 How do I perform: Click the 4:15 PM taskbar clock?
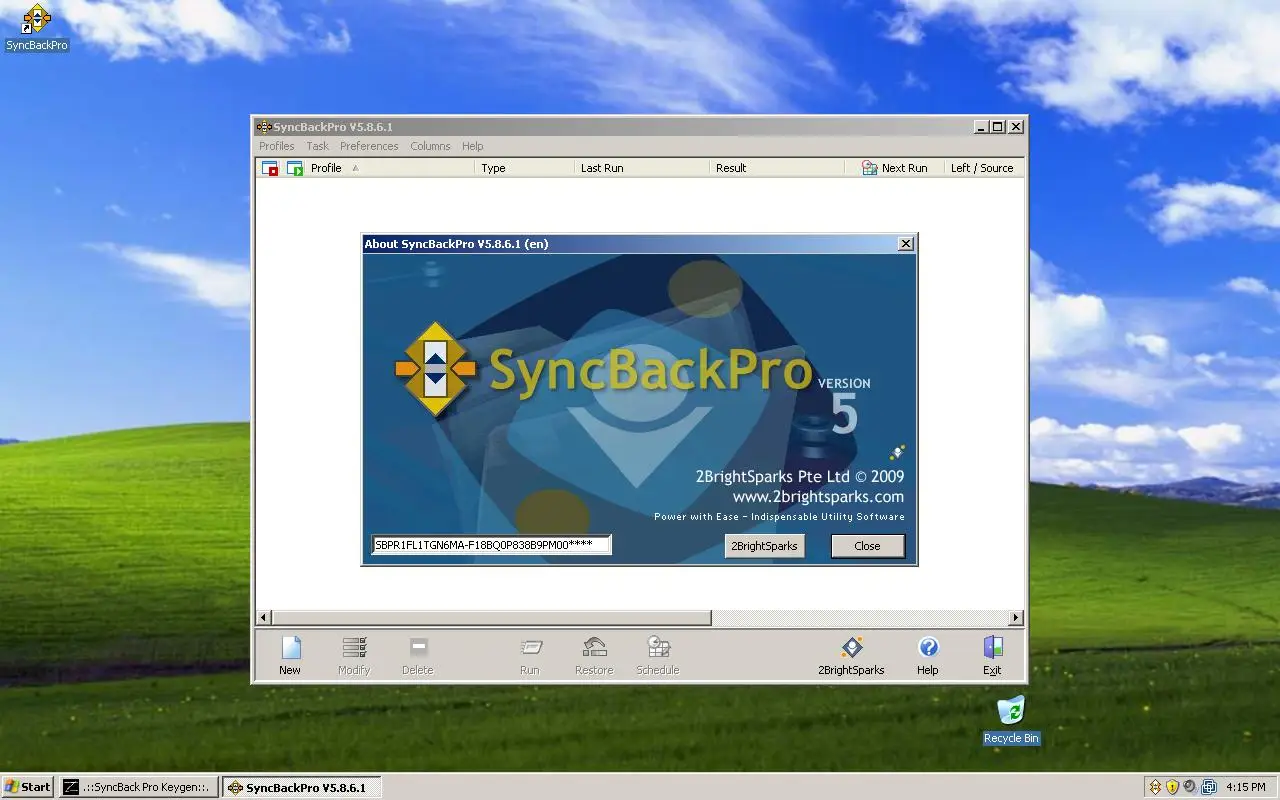coord(1245,787)
